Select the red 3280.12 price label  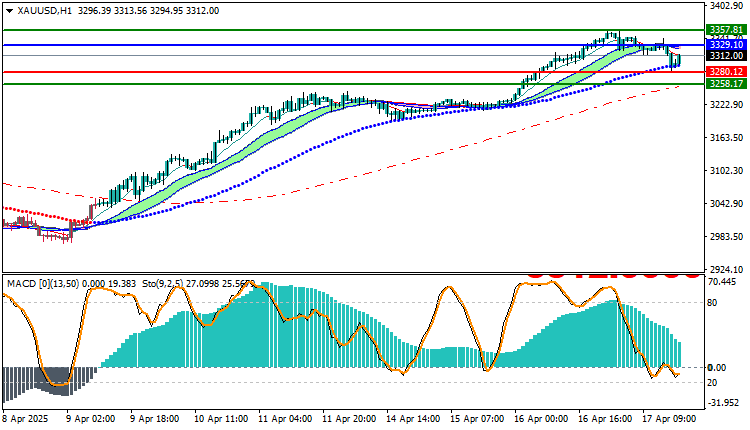tap(726, 72)
